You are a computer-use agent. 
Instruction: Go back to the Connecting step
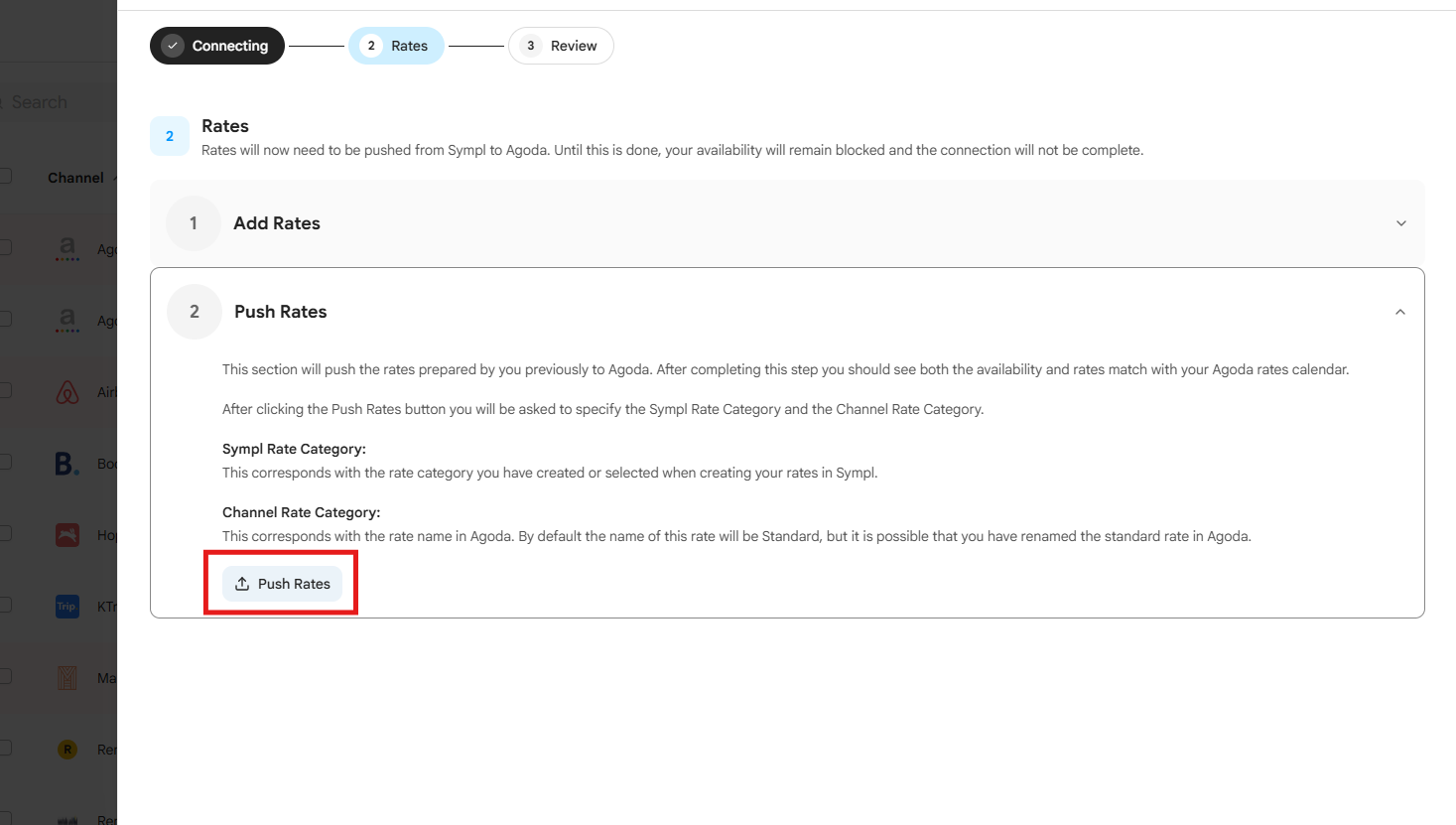(x=217, y=46)
